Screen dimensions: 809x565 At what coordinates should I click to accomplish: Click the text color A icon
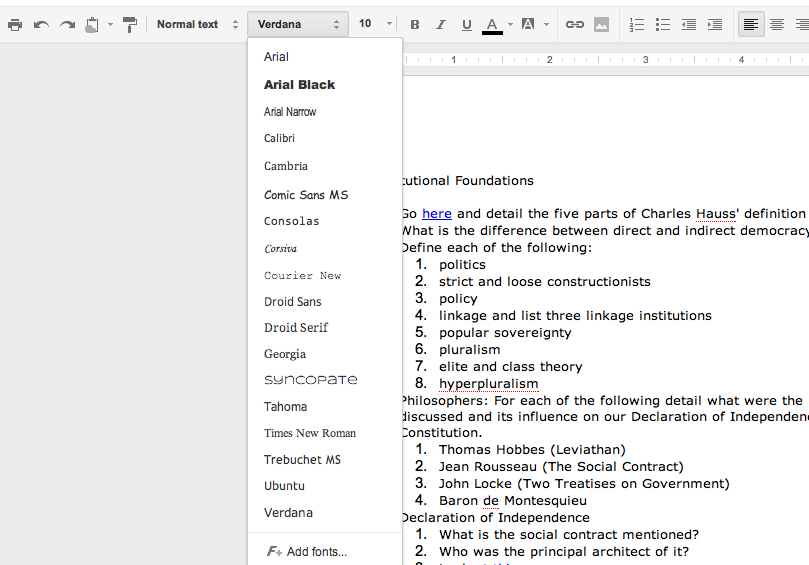pyautogui.click(x=492, y=25)
